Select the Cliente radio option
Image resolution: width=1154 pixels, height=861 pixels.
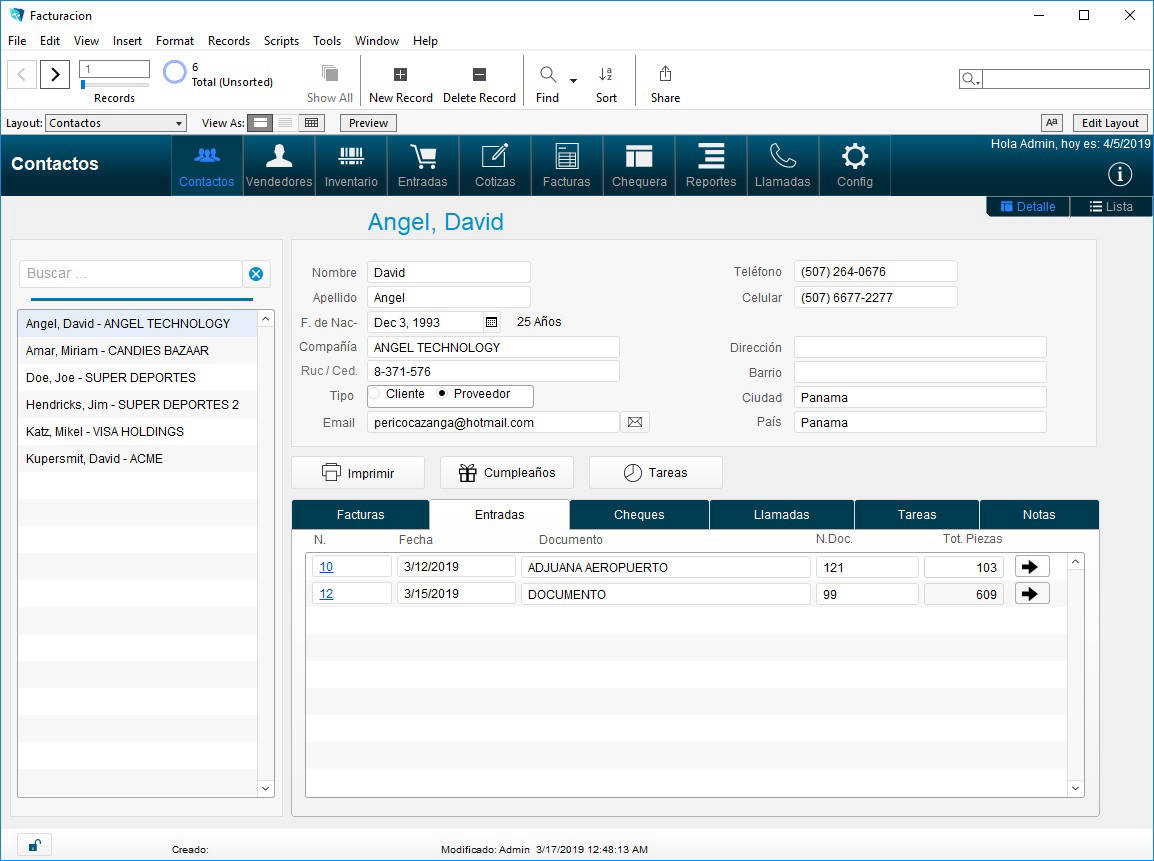pyautogui.click(x=375, y=394)
